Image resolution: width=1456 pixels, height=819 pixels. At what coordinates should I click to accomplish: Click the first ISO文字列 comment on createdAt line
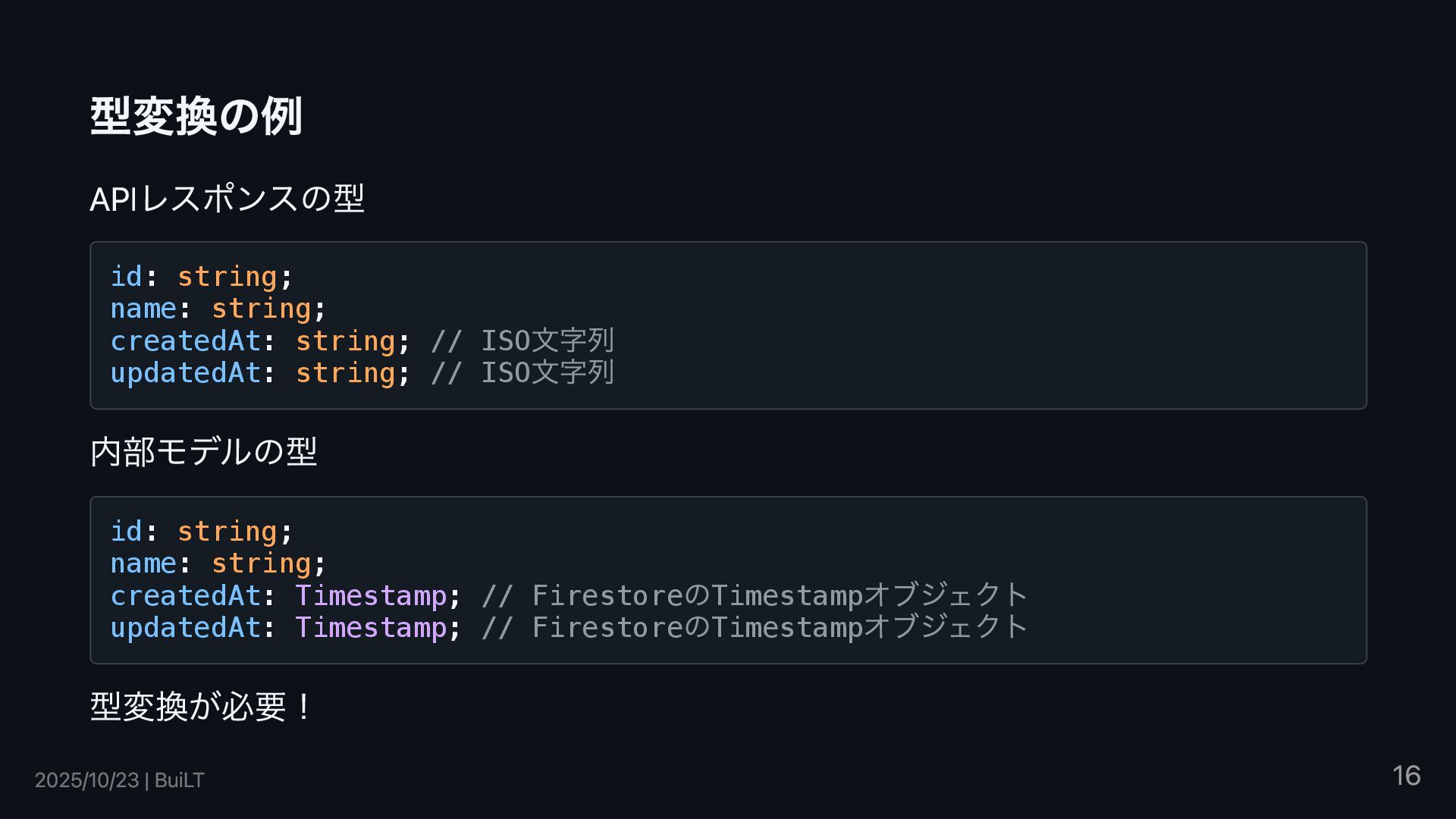522,341
